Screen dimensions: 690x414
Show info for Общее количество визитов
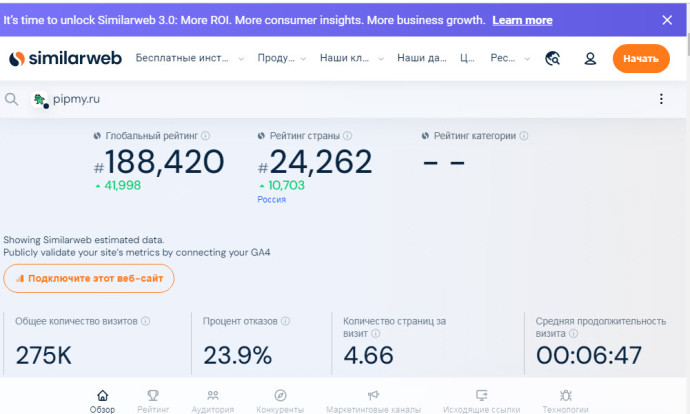coord(146,321)
